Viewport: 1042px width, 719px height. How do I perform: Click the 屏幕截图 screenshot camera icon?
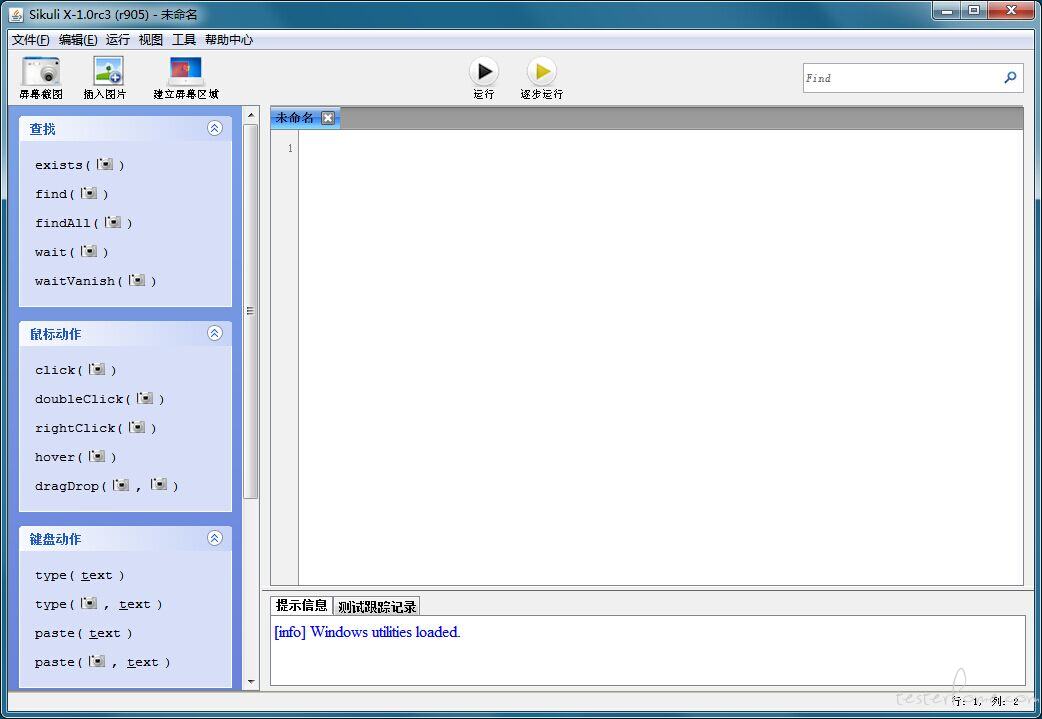pyautogui.click(x=41, y=70)
